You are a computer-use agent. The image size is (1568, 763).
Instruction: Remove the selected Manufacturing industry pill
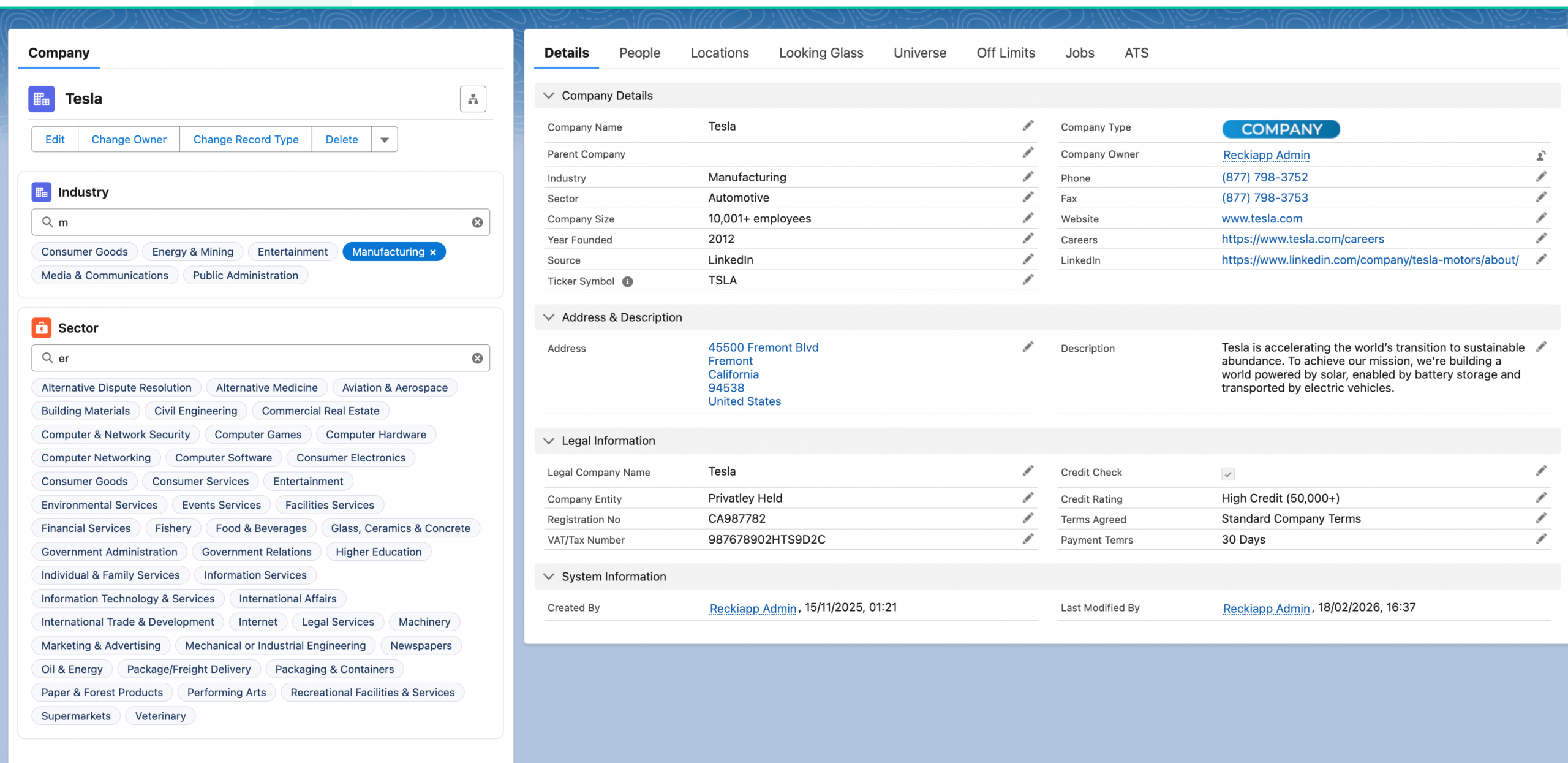(433, 252)
